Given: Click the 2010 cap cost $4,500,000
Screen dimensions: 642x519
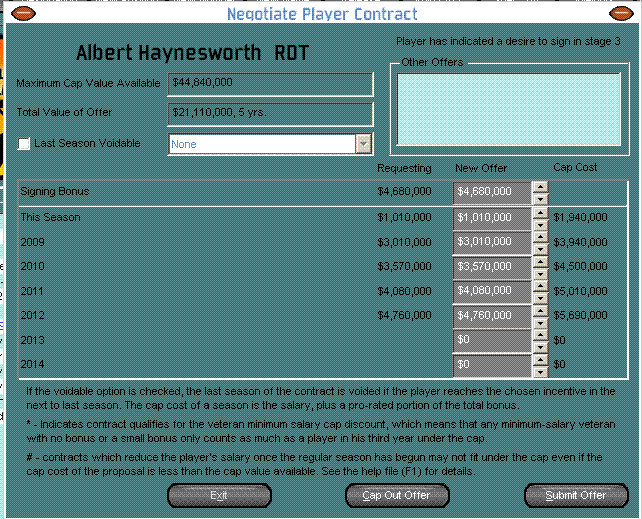Looking at the screenshot, I should click(580, 266).
